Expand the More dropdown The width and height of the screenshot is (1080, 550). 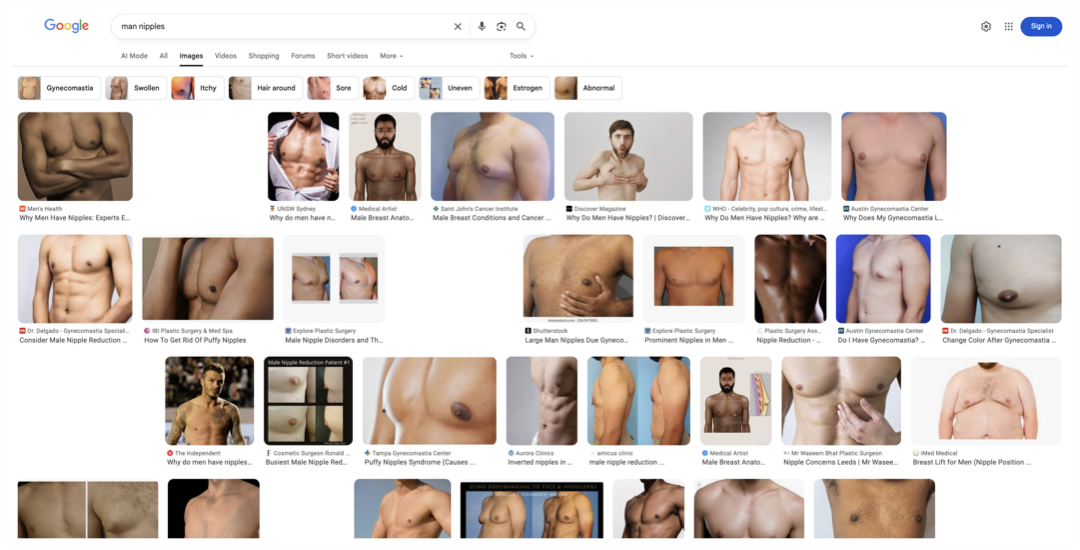pyautogui.click(x=391, y=56)
